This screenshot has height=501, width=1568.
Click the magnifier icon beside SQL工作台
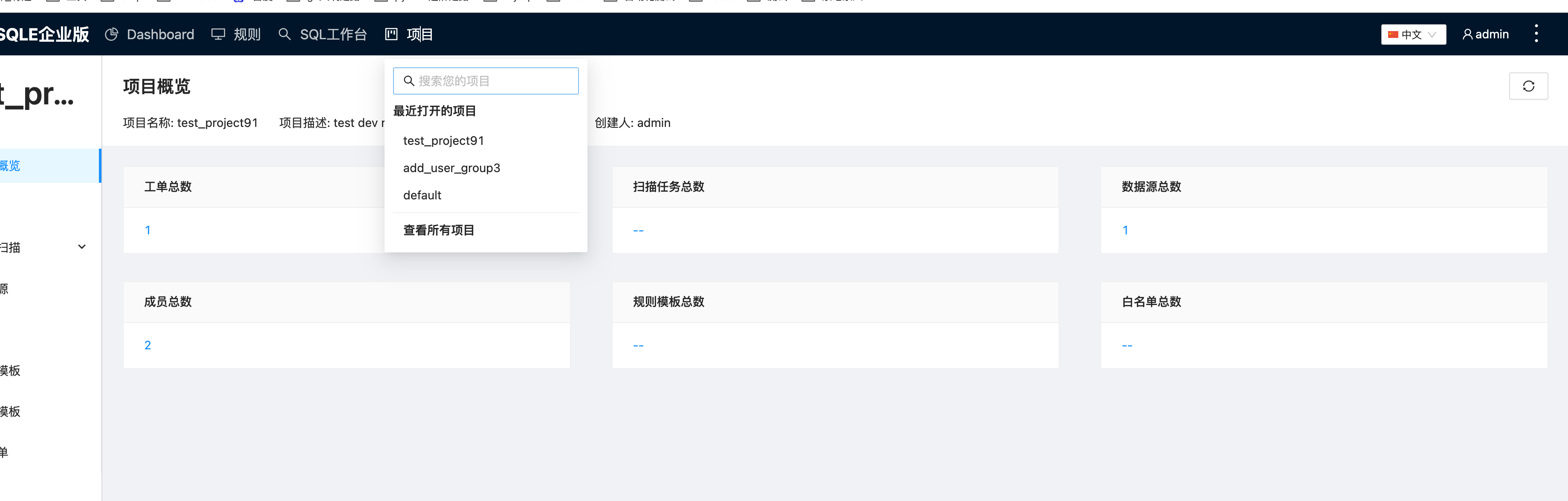point(284,35)
